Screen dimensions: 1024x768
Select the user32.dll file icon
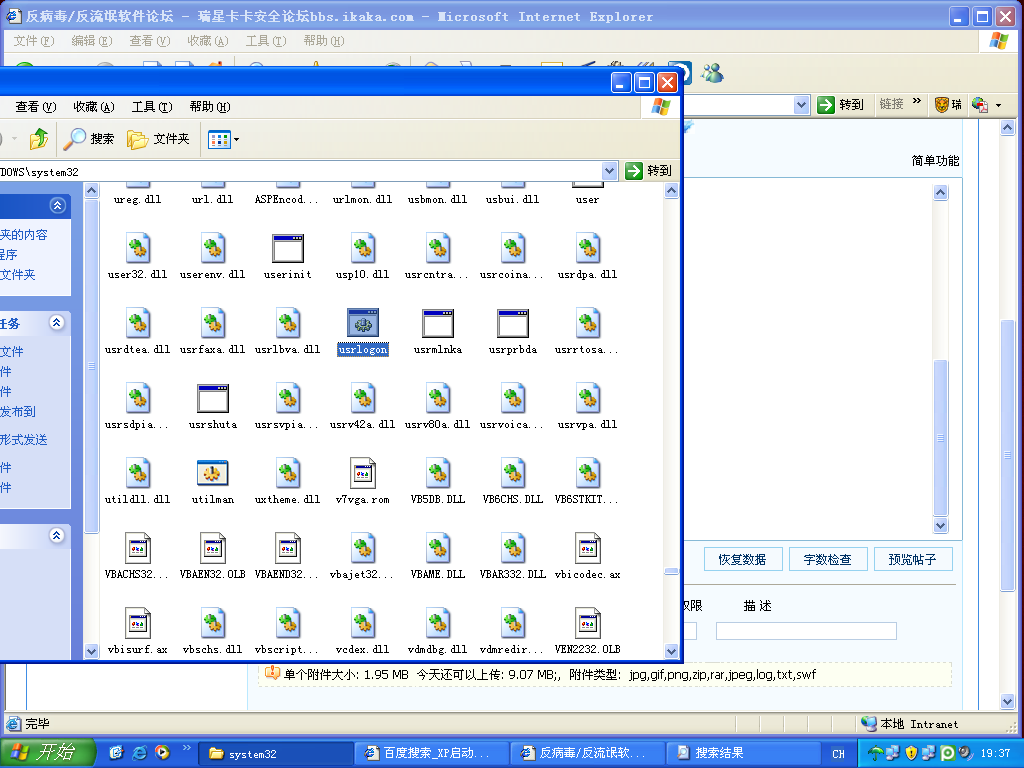tap(137, 248)
